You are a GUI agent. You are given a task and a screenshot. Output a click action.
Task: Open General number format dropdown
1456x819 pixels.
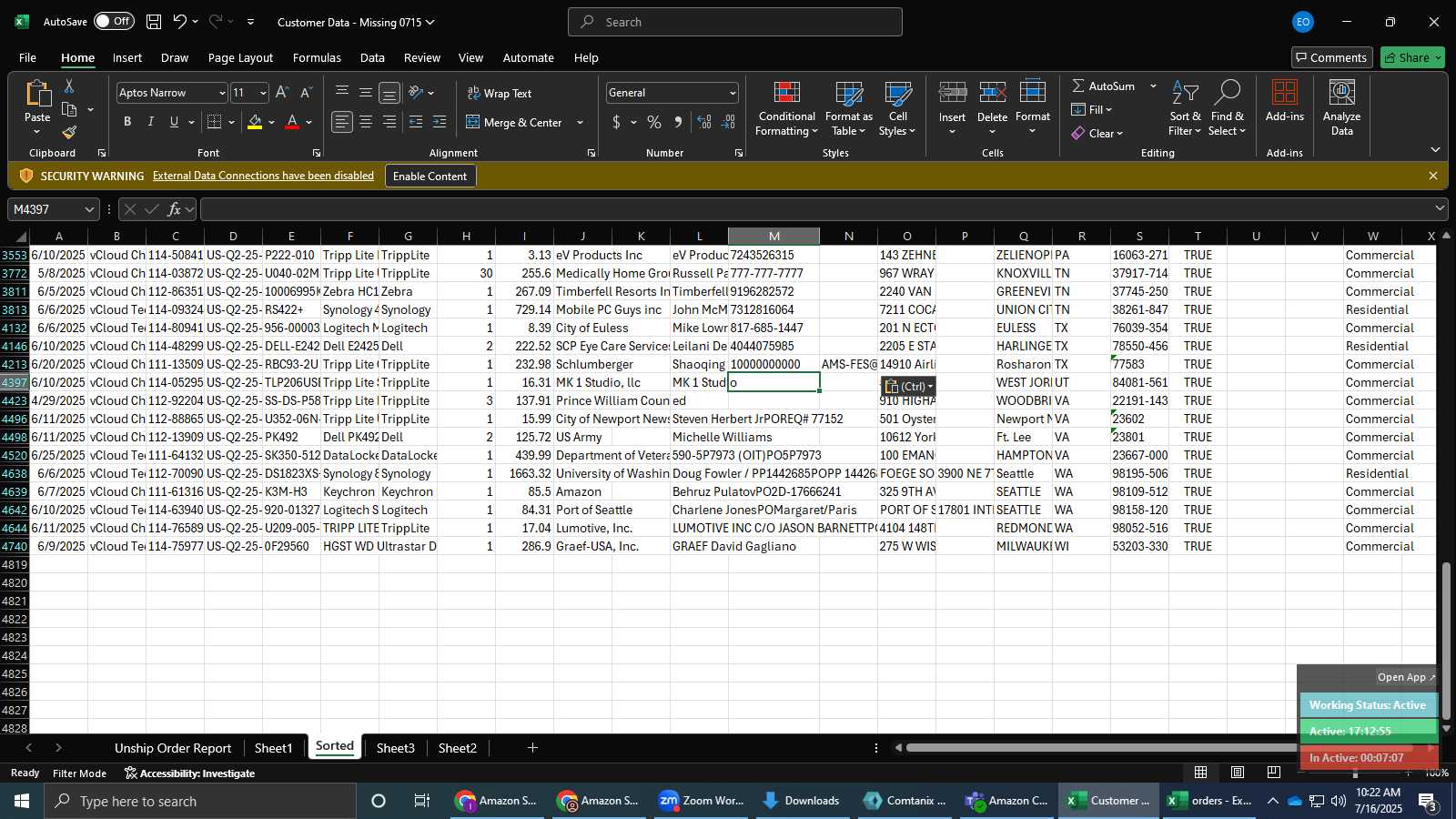732,93
